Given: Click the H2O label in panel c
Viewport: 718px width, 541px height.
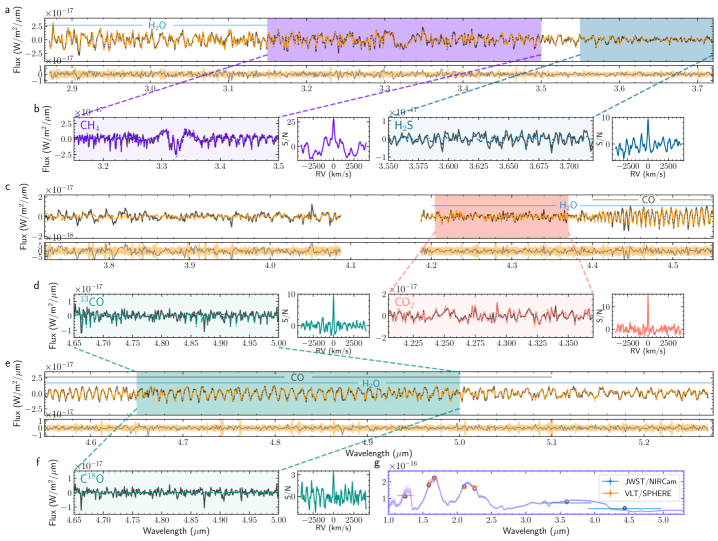Looking at the screenshot, I should click(568, 206).
